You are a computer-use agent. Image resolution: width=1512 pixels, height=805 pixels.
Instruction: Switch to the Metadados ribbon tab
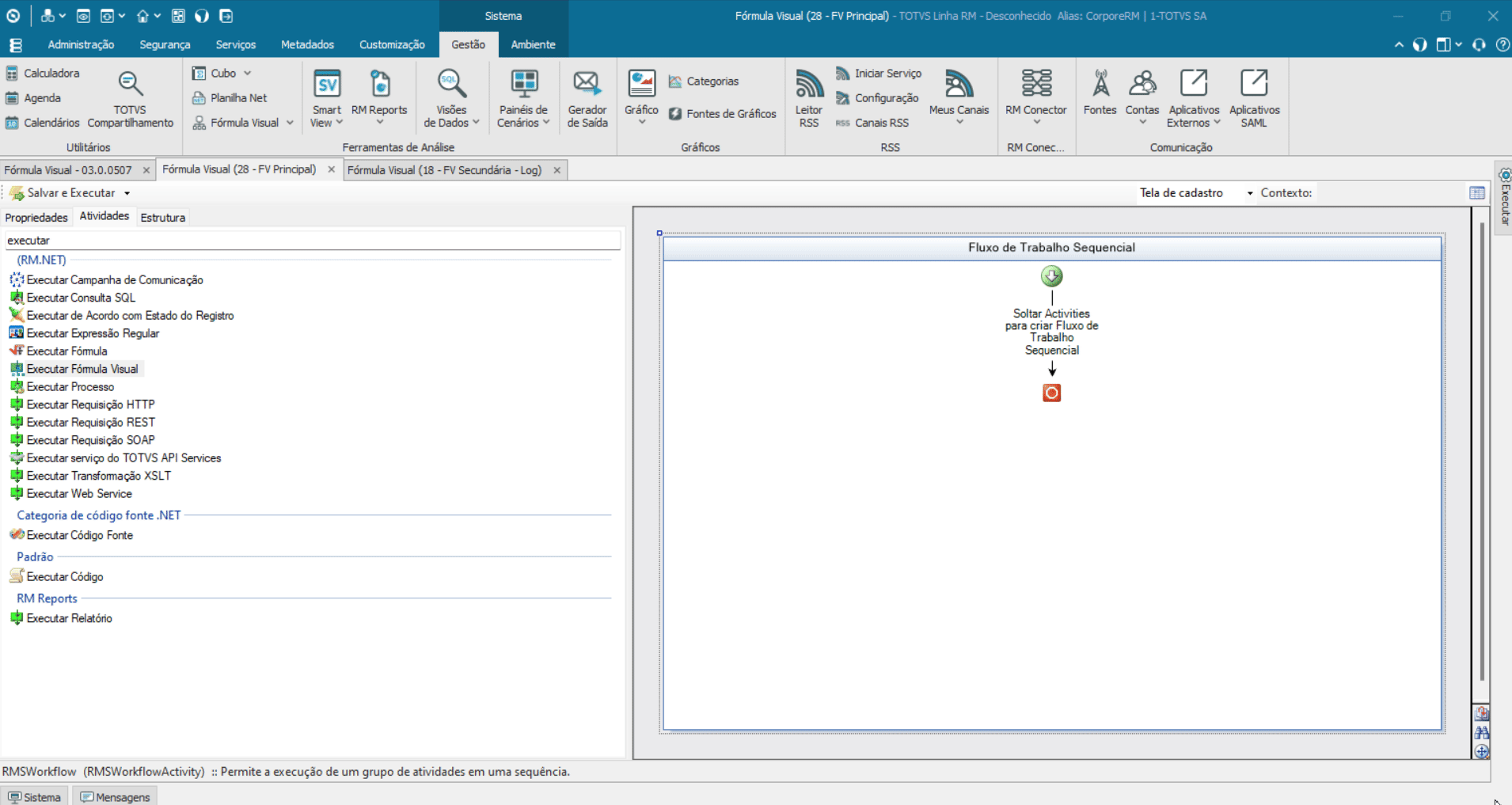(307, 45)
